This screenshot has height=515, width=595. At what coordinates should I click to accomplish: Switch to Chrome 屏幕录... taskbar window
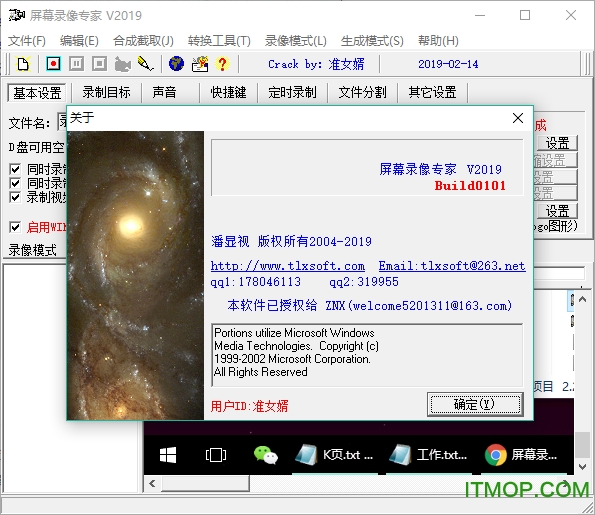pos(524,455)
